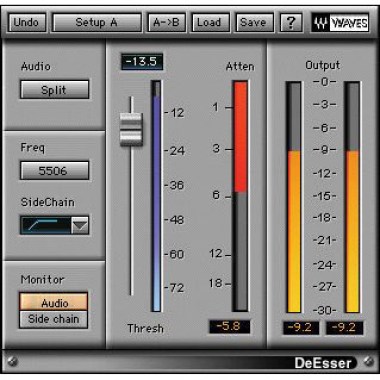This screenshot has width=380, height=380.
Task: Click the Waves logo
Action: (x=341, y=23)
